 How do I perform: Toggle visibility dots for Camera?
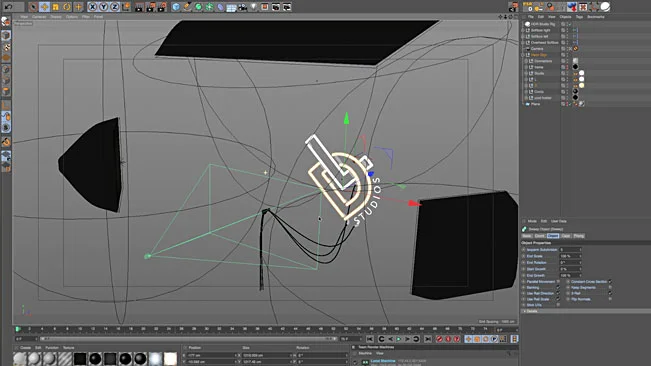(568, 49)
